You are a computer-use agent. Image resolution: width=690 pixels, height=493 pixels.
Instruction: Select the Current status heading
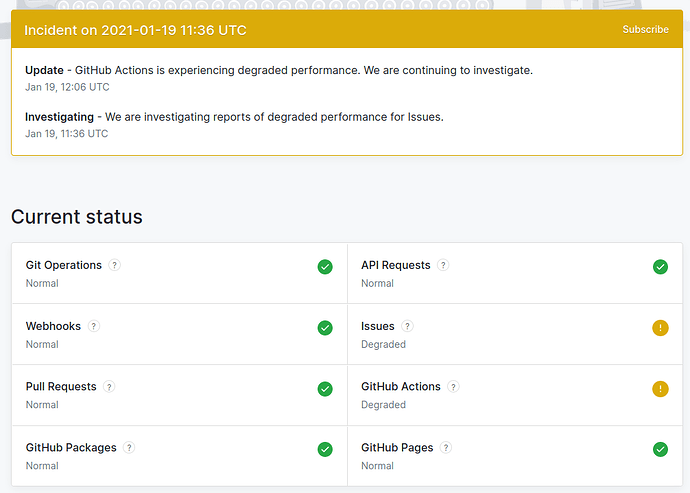(77, 217)
